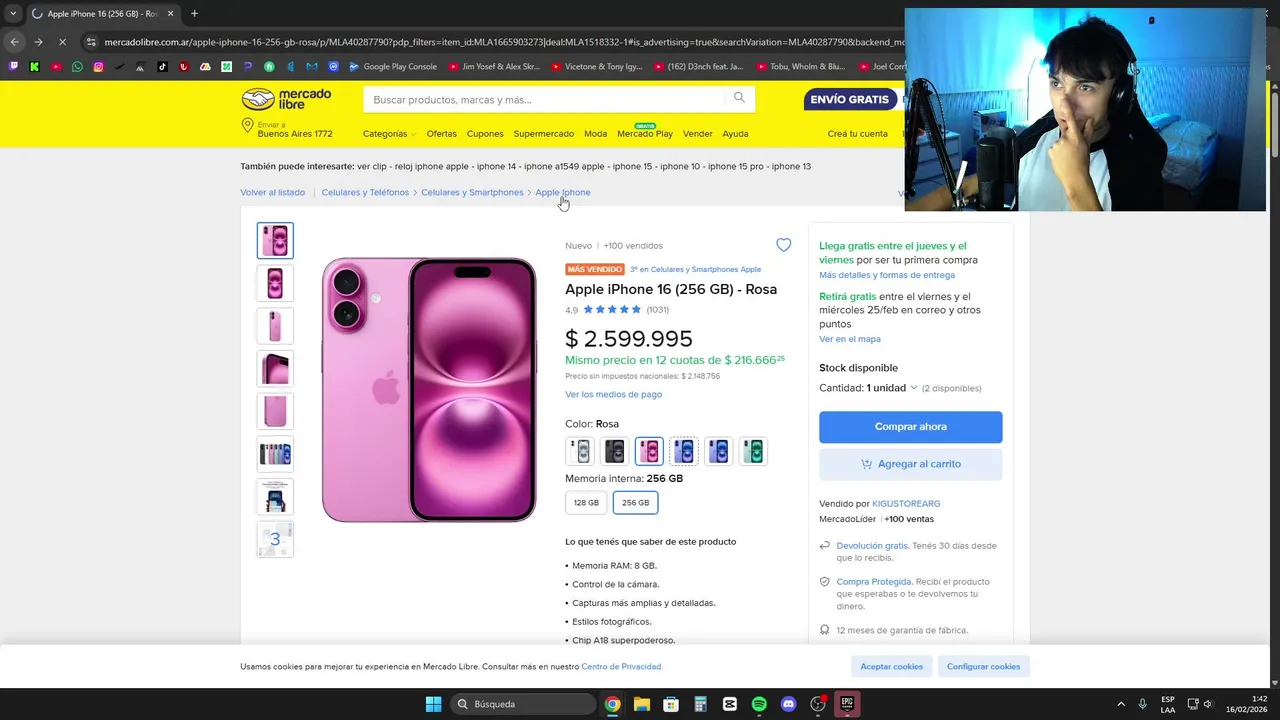The image size is (1280, 720).
Task: Open Spotify from the taskbar
Action: [x=759, y=704]
